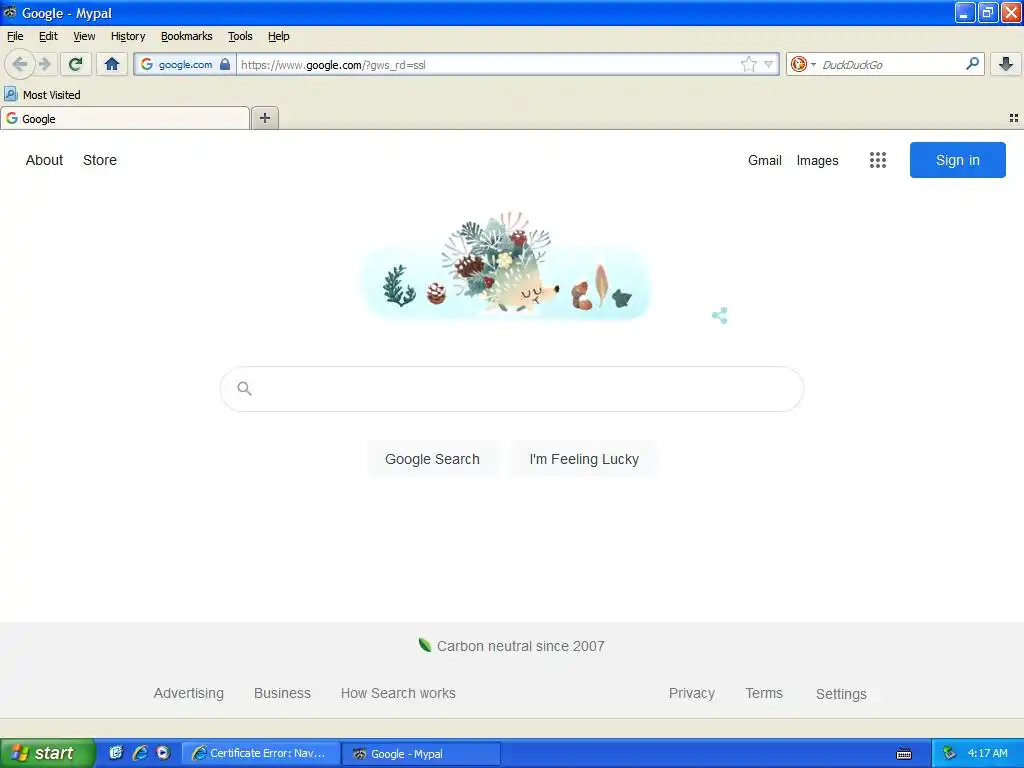Viewport: 1024px width, 768px height.
Task: Click the padlock security icon in address bar
Action: pyautogui.click(x=225, y=64)
